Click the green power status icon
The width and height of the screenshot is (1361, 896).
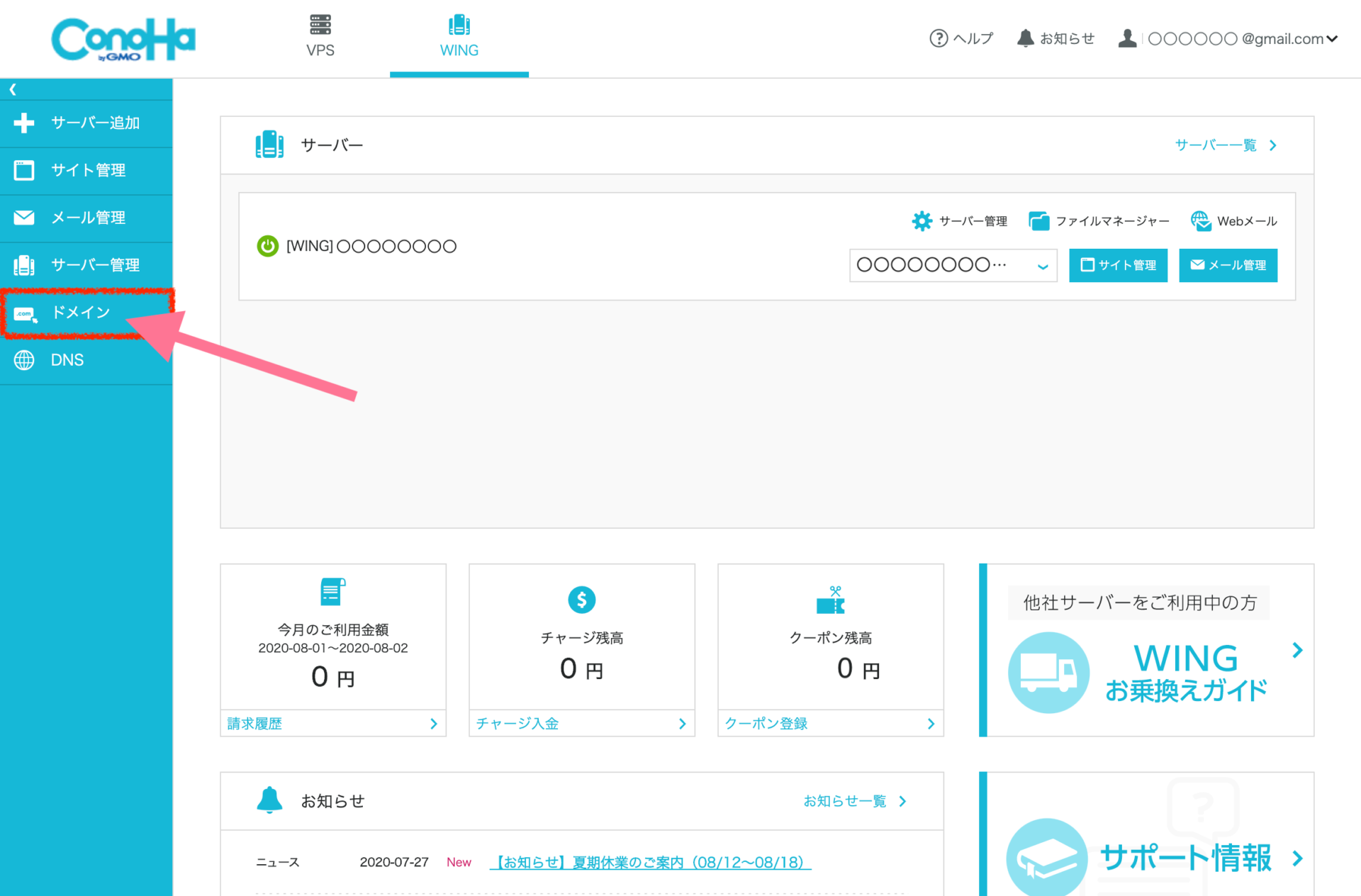tap(267, 246)
